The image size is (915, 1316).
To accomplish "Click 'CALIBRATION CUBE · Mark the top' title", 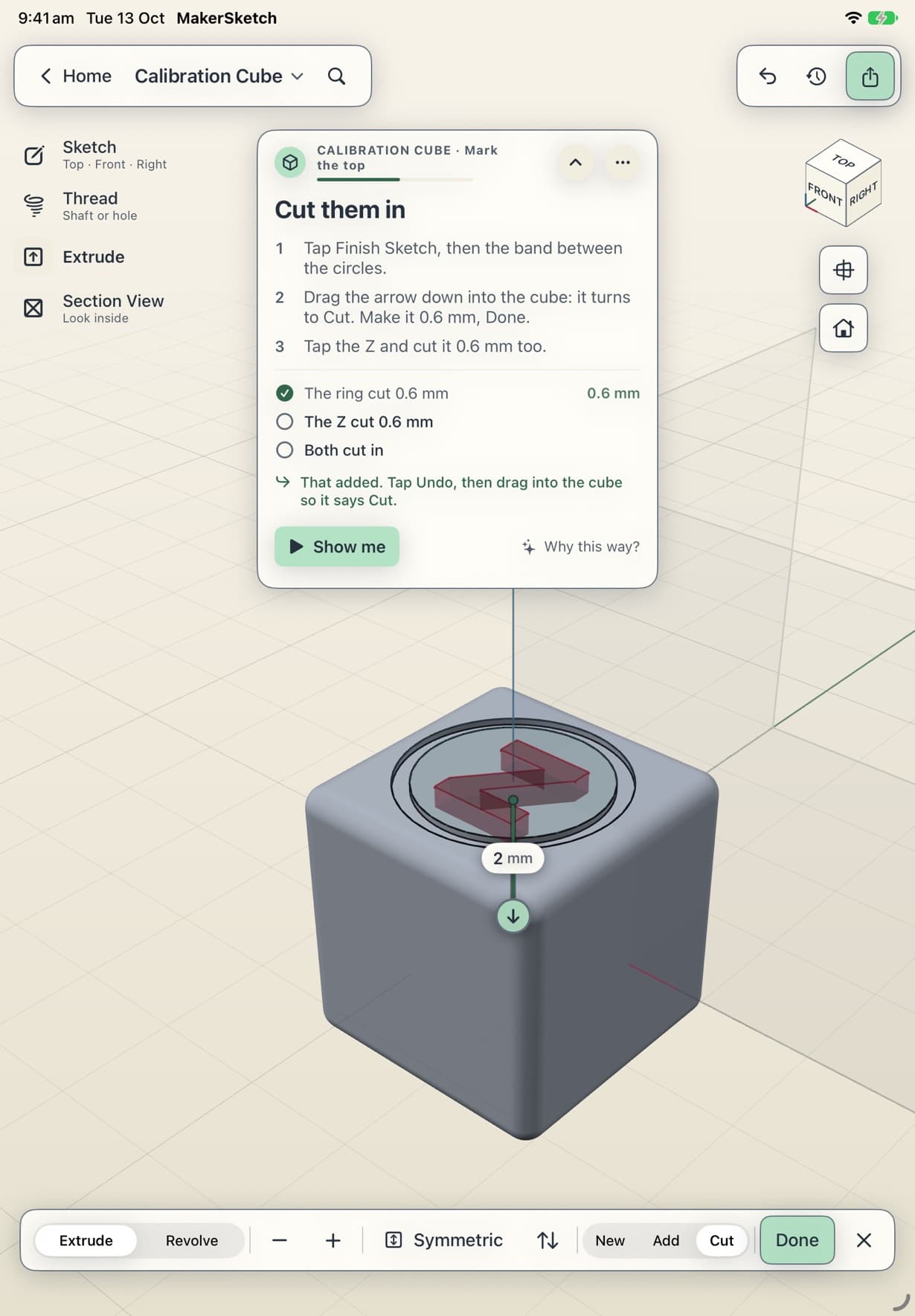I will click(407, 158).
